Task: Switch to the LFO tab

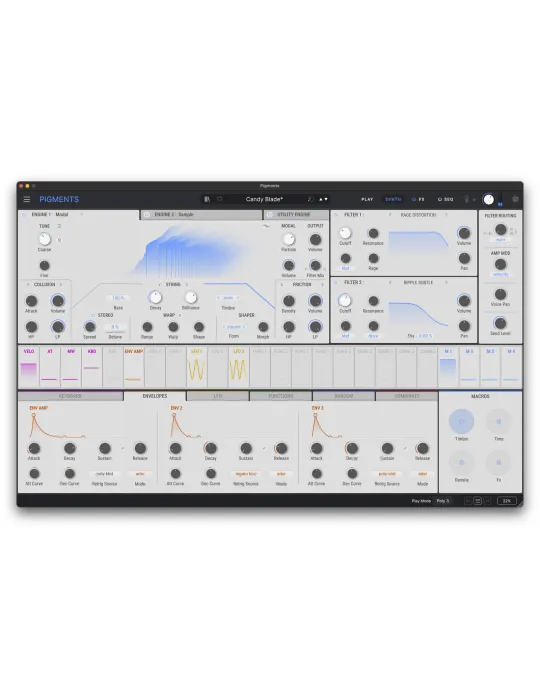Action: (218, 396)
